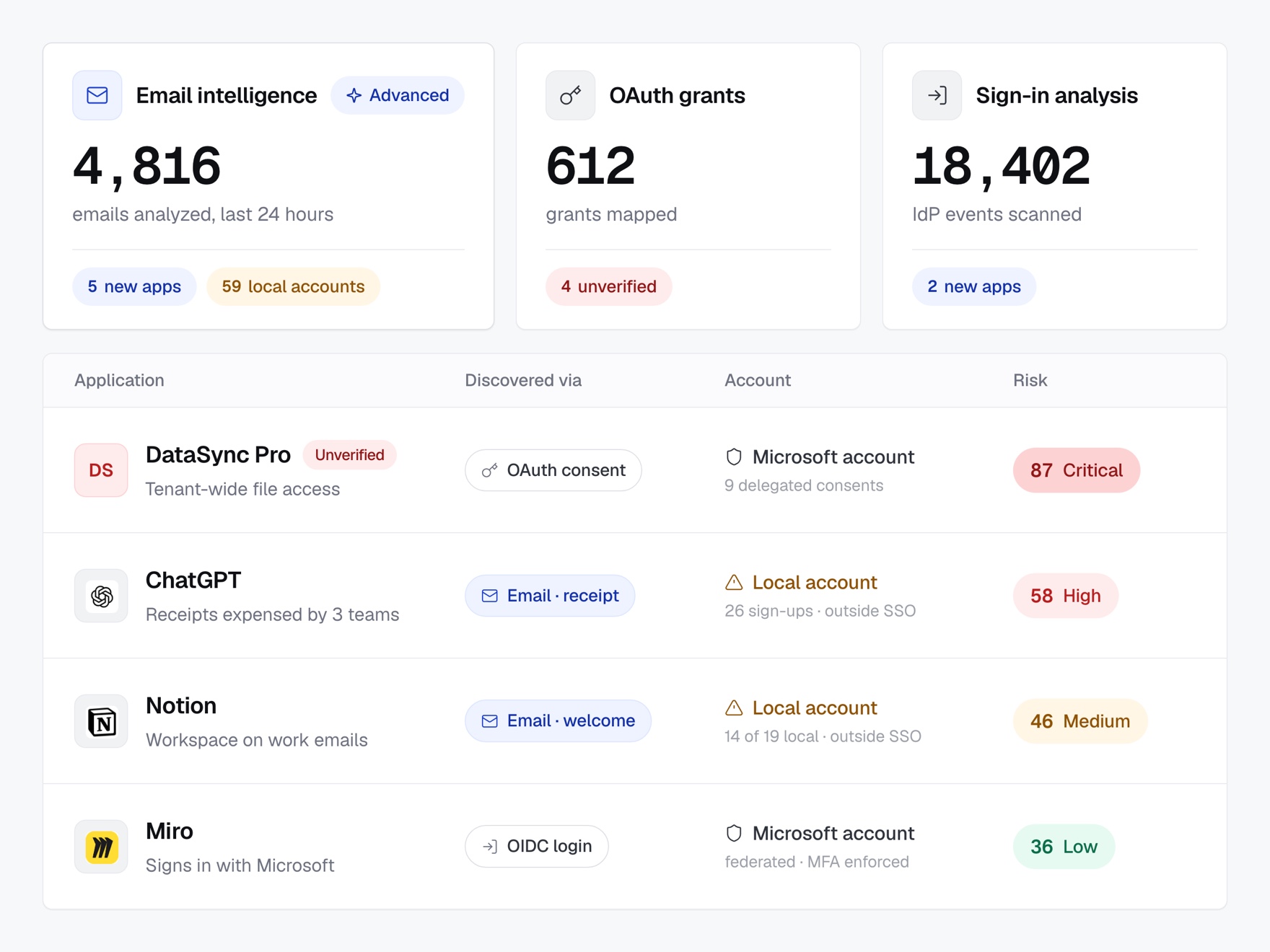1270x952 pixels.
Task: Click 'Workspace on work emails' description
Action: (x=257, y=740)
